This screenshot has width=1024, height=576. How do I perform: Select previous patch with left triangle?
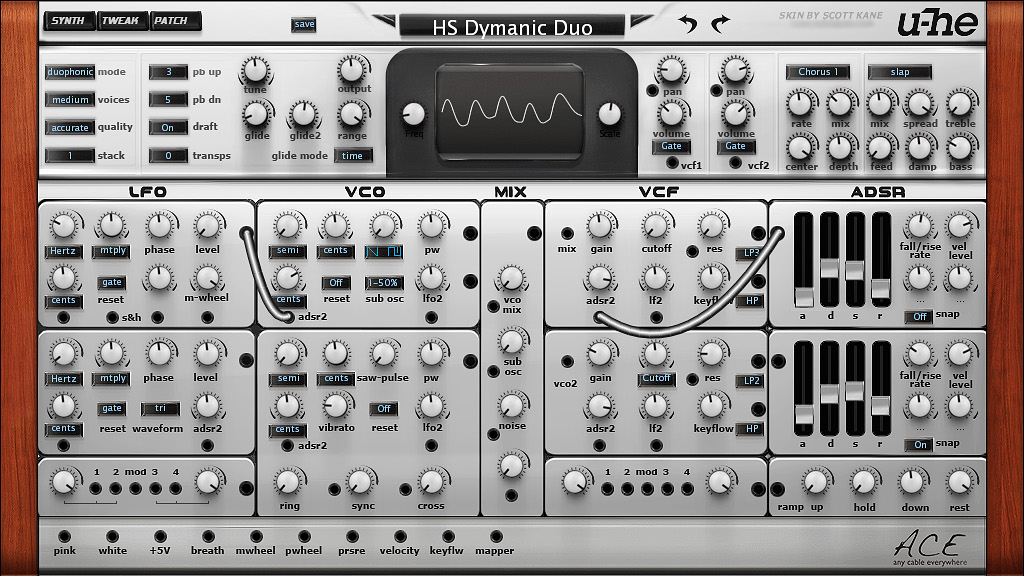coord(385,21)
